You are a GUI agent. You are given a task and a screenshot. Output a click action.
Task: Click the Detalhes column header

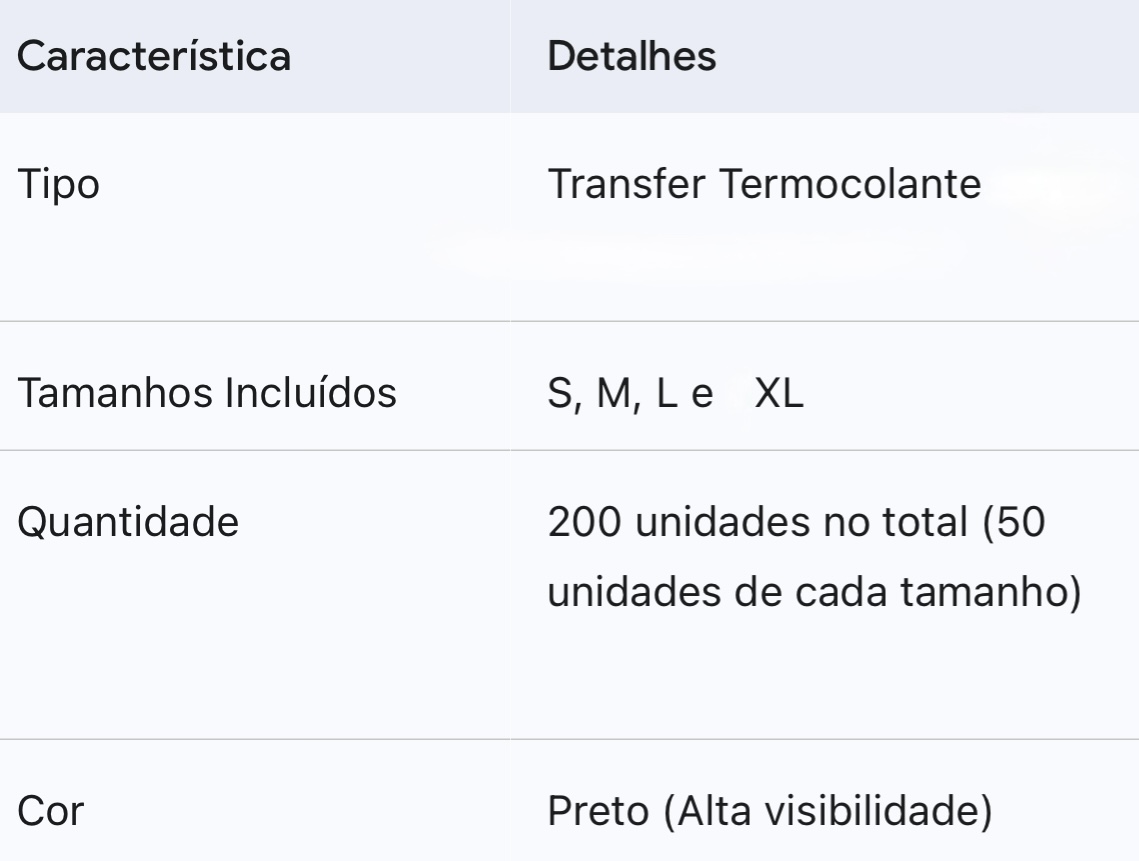632,56
